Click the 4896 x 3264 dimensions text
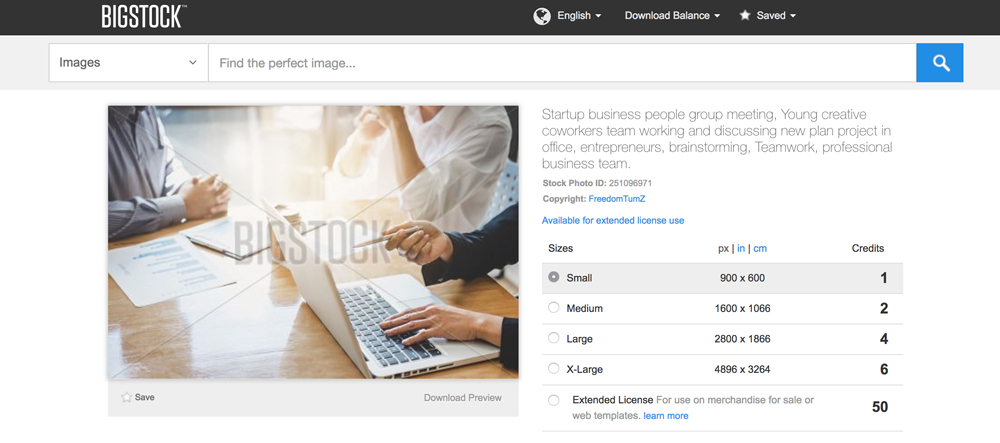 point(742,370)
